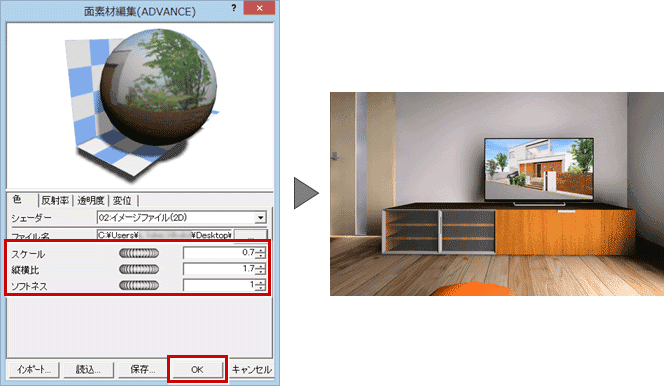Click the dialog help question mark
This screenshot has height=386, width=664.
[234, 8]
